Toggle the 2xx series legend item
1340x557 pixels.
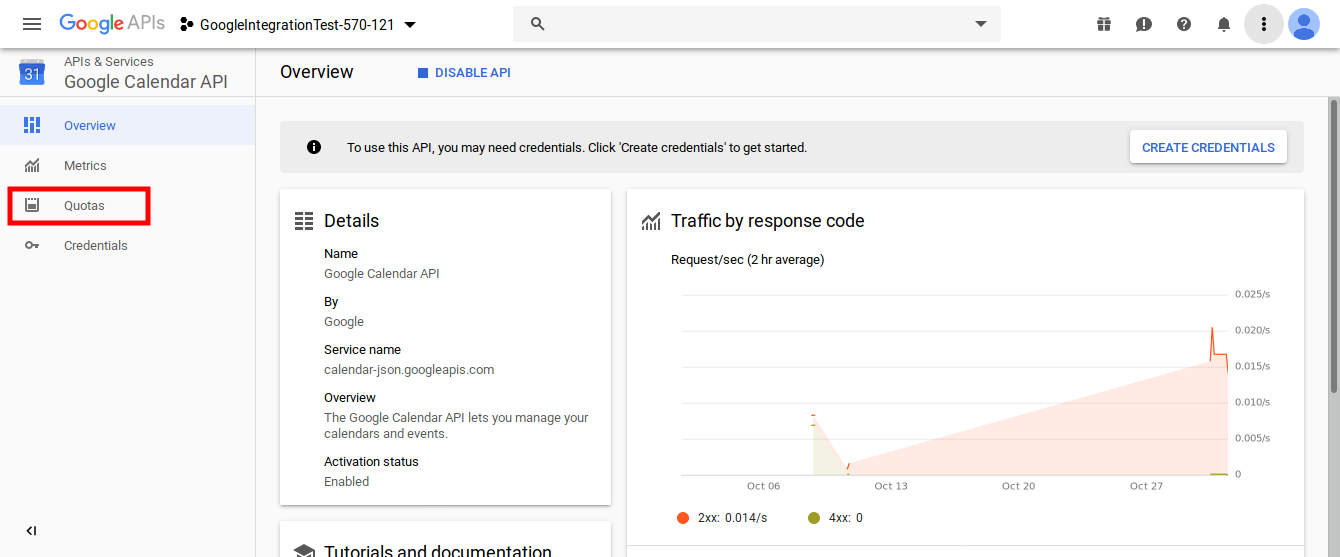click(x=722, y=518)
